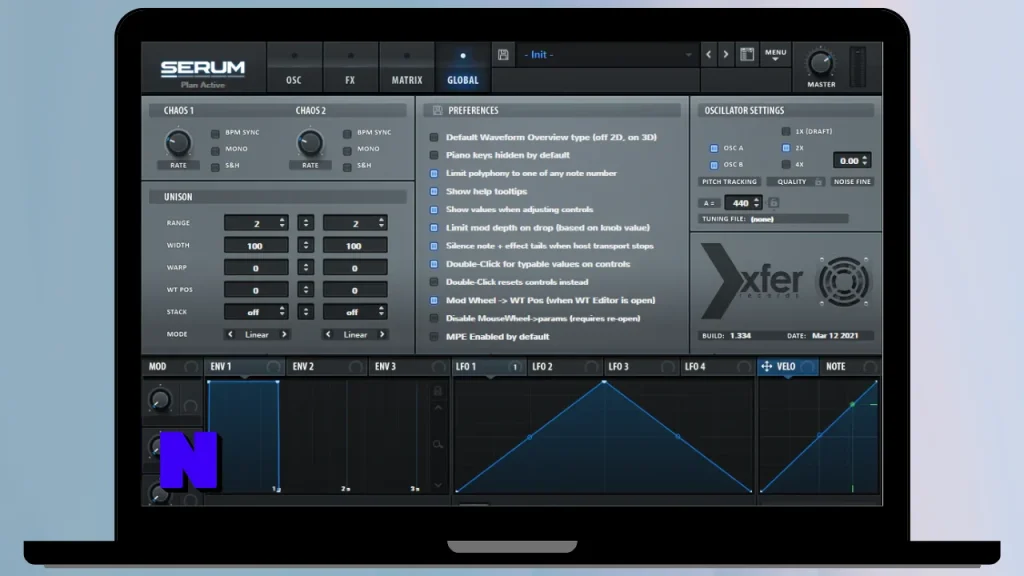Toggle S&H checkbox for Chaos 1

click(x=215, y=168)
